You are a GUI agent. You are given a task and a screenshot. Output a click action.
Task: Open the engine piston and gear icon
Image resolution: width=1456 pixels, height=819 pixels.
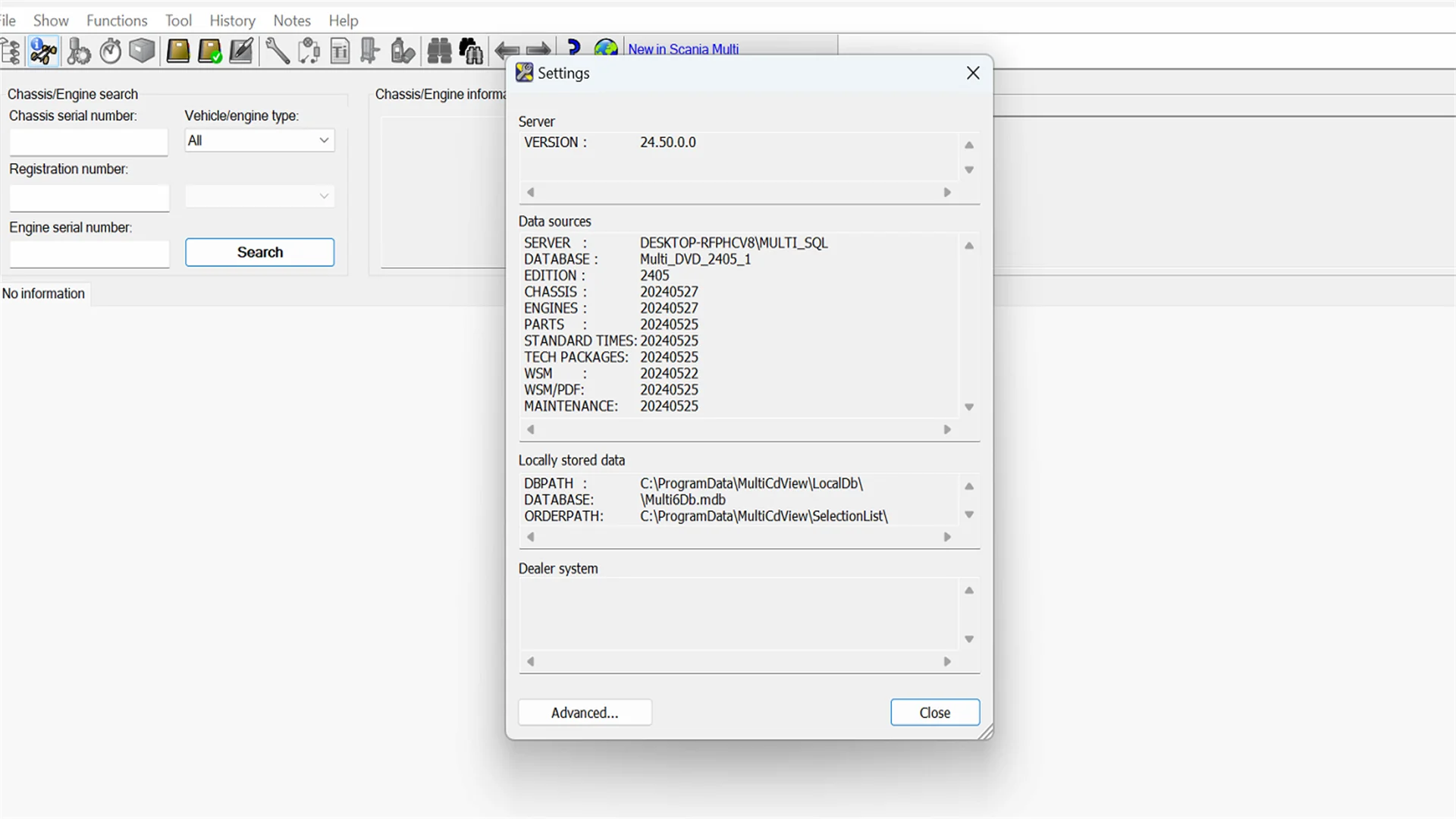pyautogui.click(x=78, y=51)
